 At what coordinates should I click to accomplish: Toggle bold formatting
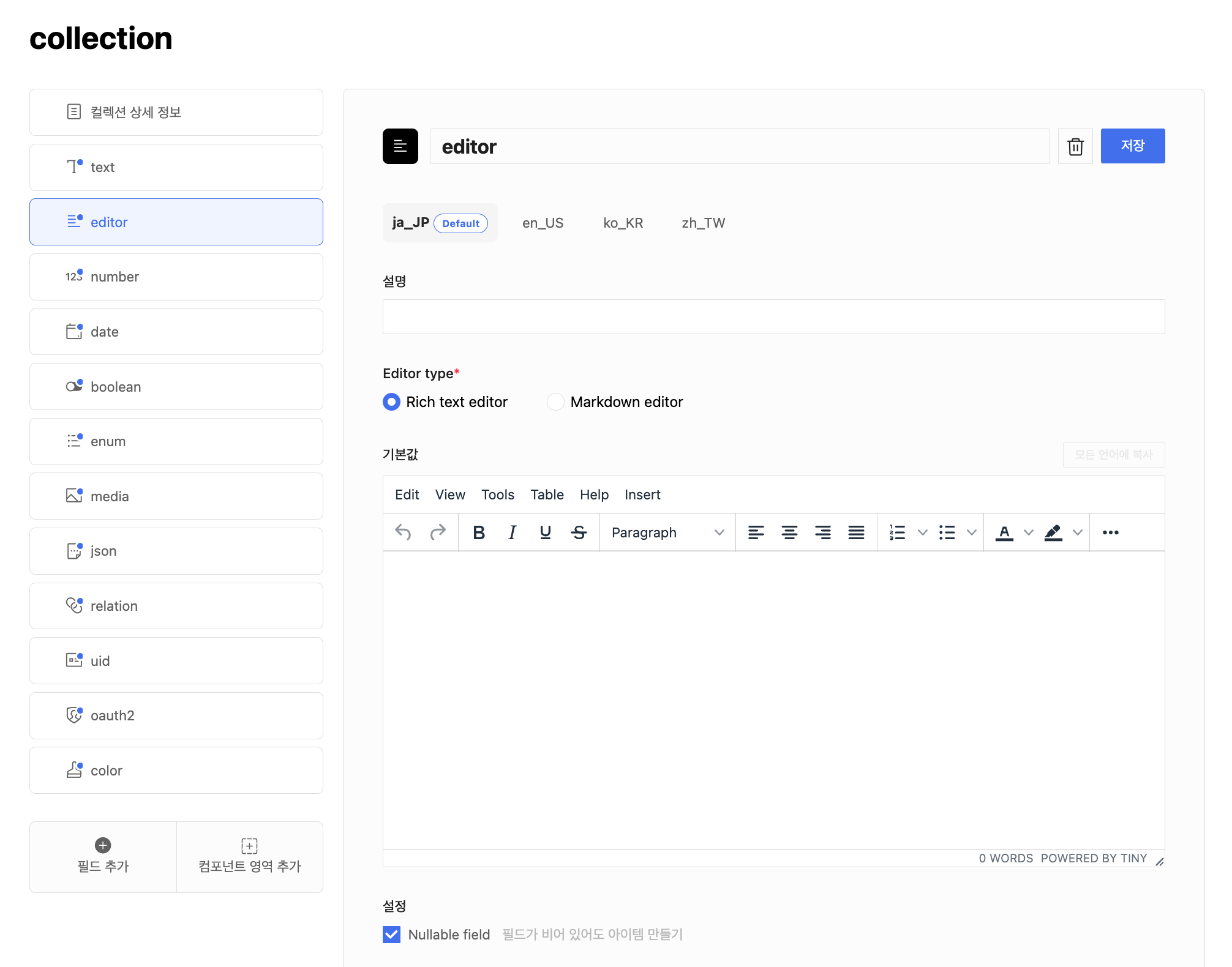click(x=479, y=532)
